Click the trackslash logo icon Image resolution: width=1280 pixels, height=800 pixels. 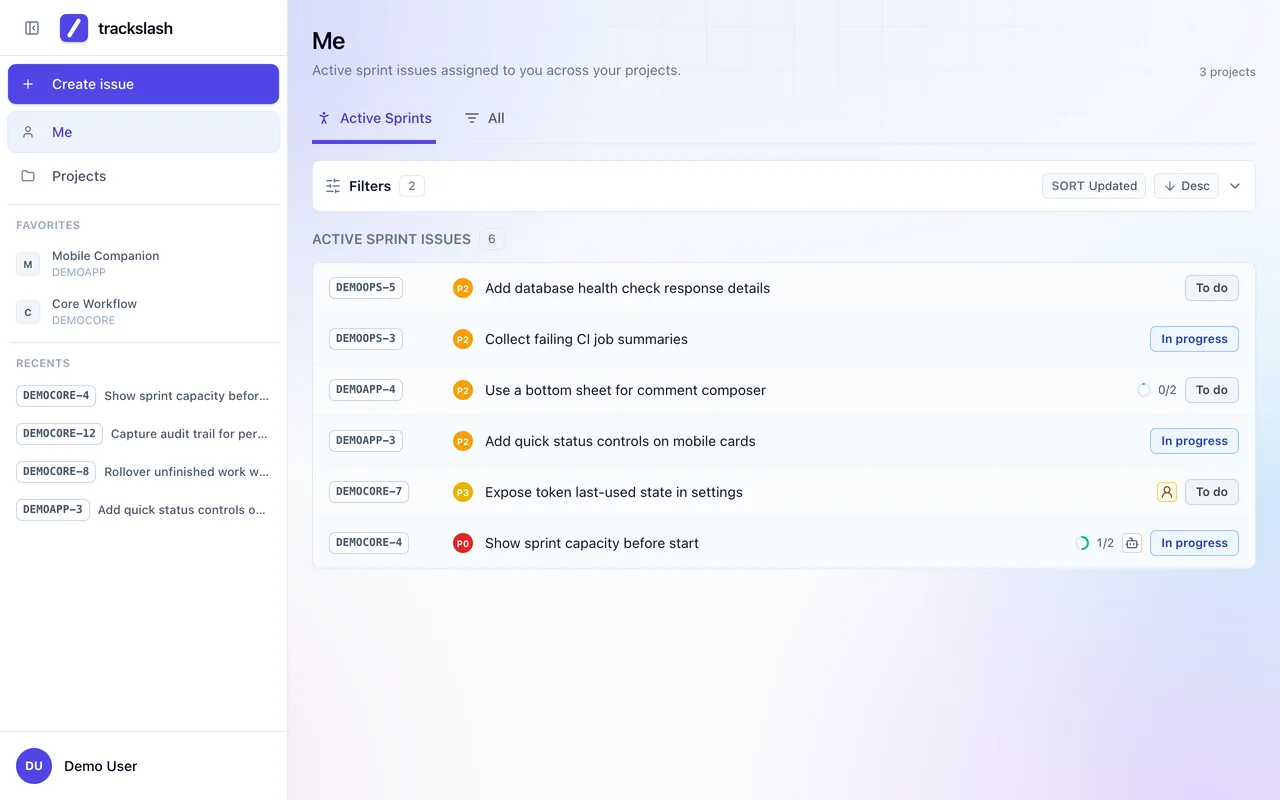tap(74, 28)
